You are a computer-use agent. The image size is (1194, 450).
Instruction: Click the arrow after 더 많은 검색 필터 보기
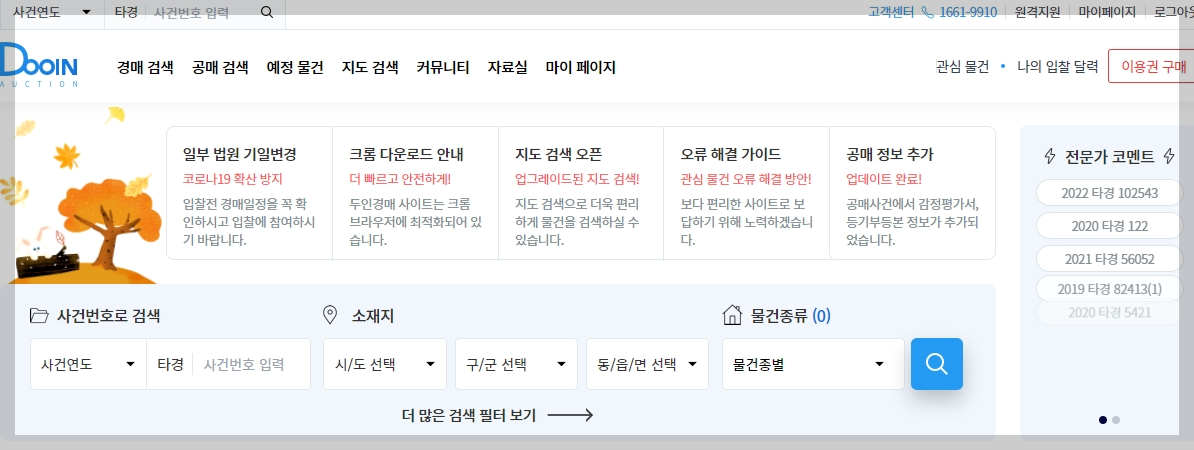(570, 415)
